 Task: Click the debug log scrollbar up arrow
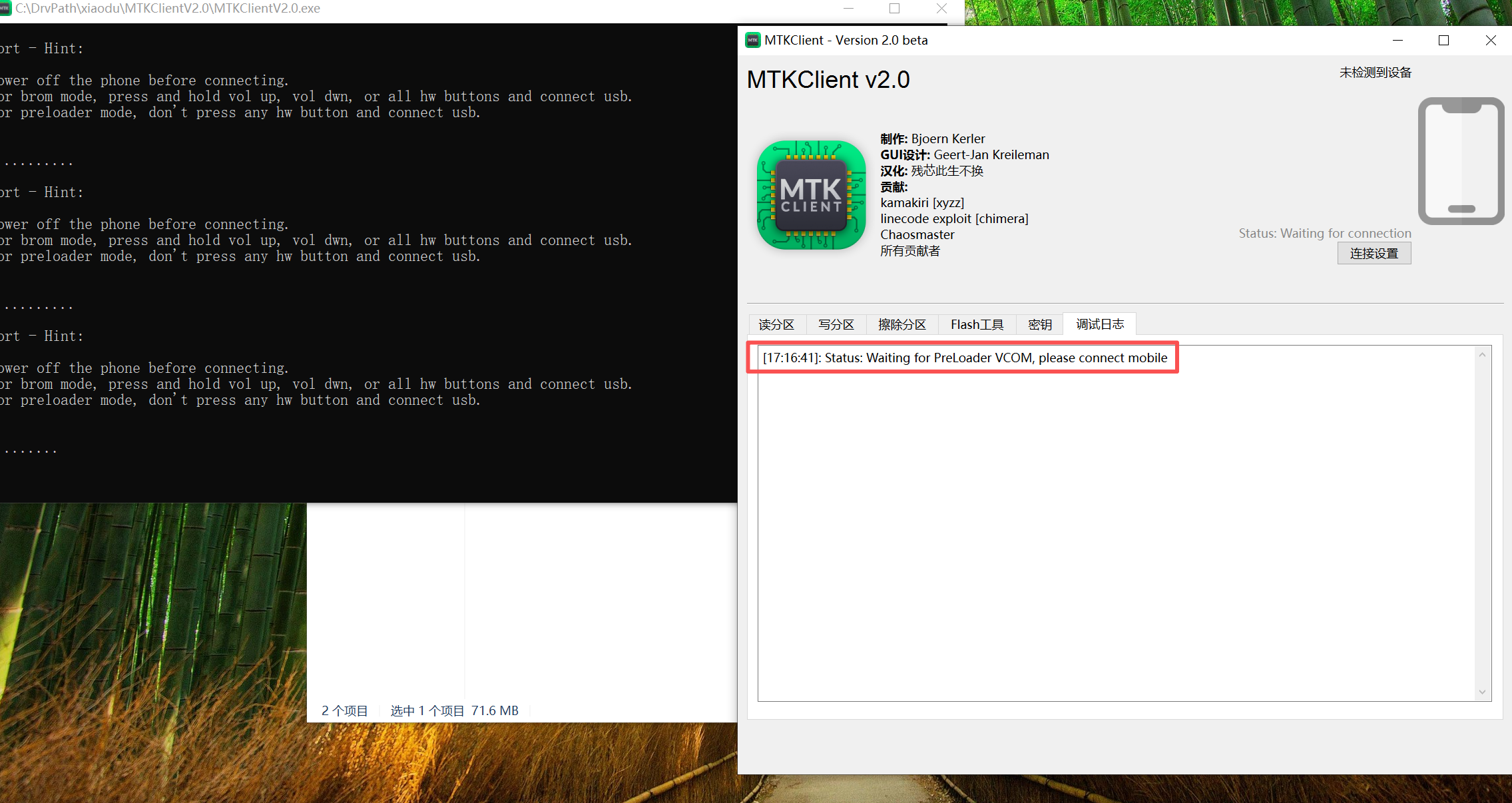point(1482,355)
